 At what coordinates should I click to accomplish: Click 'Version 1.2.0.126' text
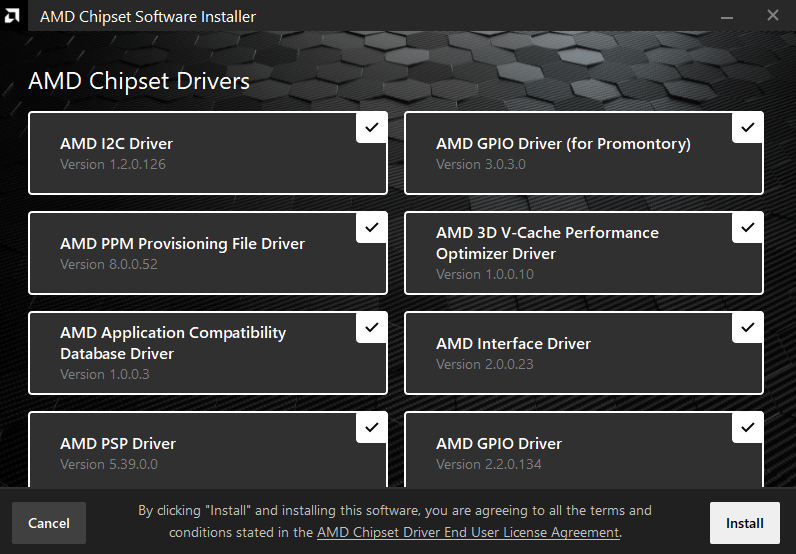113,165
